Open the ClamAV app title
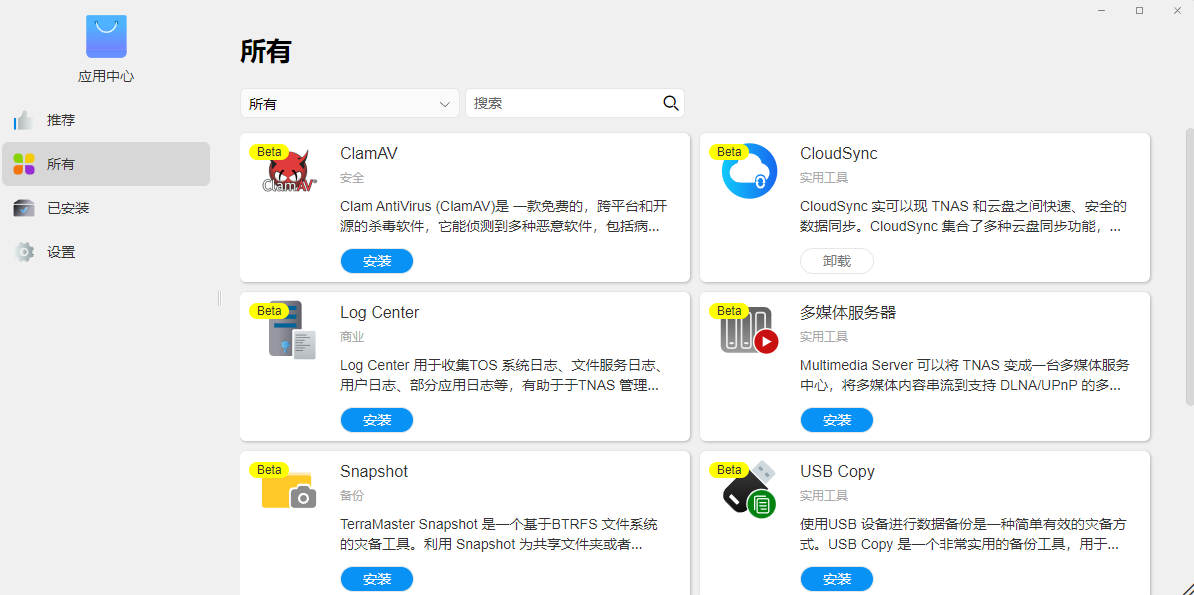The height and width of the screenshot is (595, 1194). coord(369,153)
